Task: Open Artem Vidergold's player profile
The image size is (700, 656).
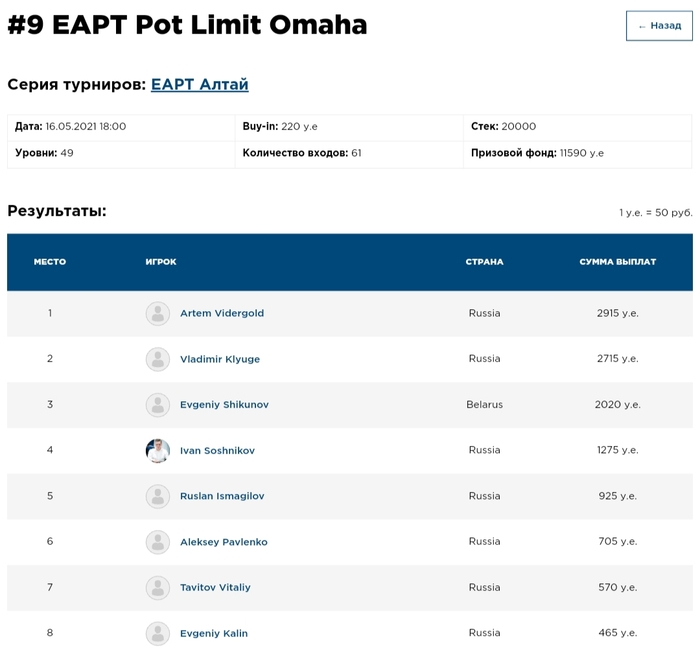Action: [222, 314]
